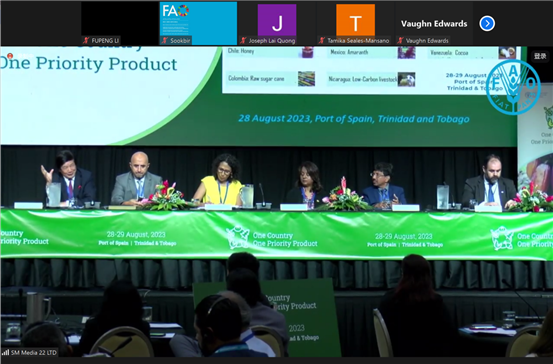
Task: Click muted mic icon beside Vaughn Edwards label
Action: point(400,41)
